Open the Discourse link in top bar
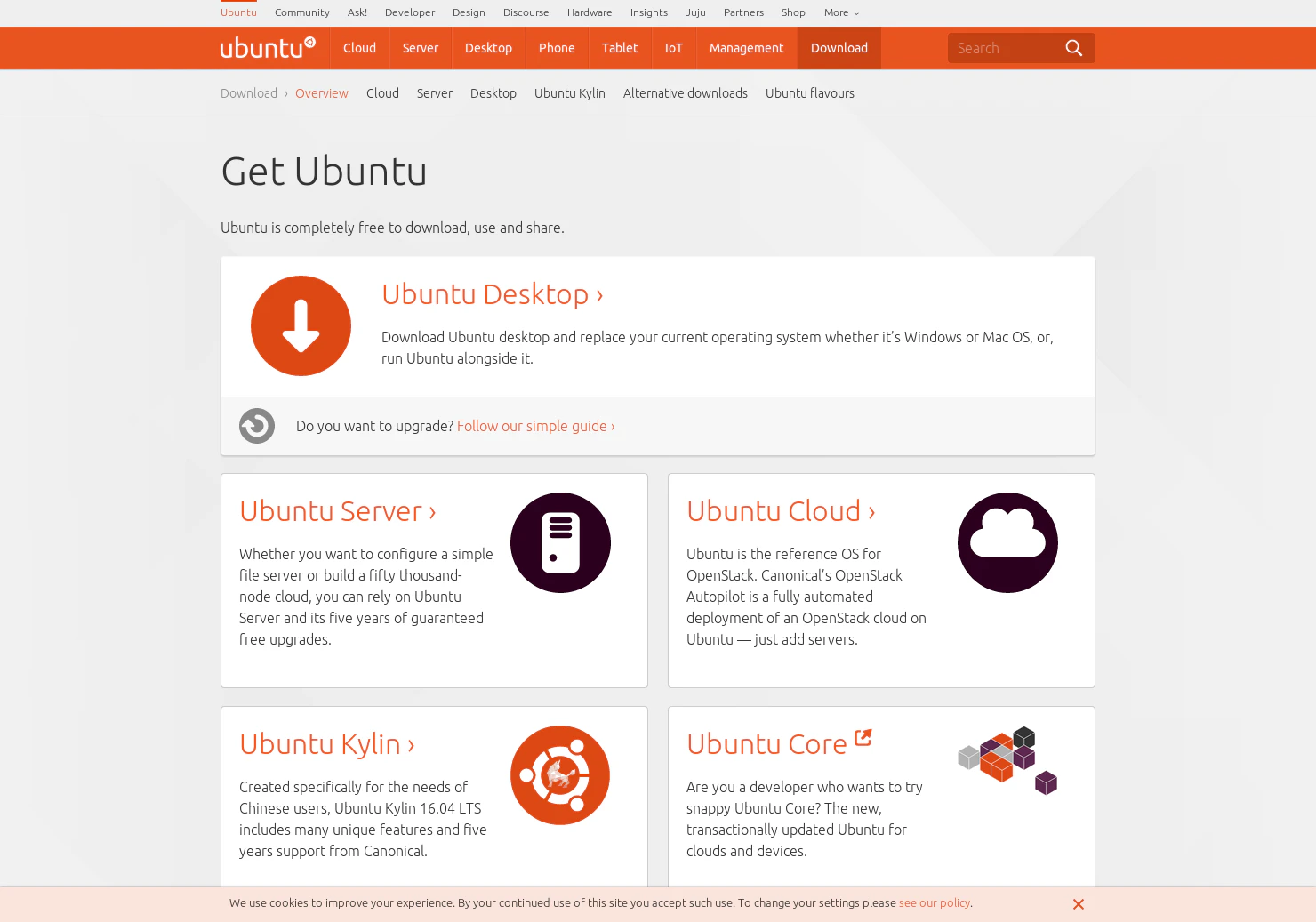 (526, 12)
